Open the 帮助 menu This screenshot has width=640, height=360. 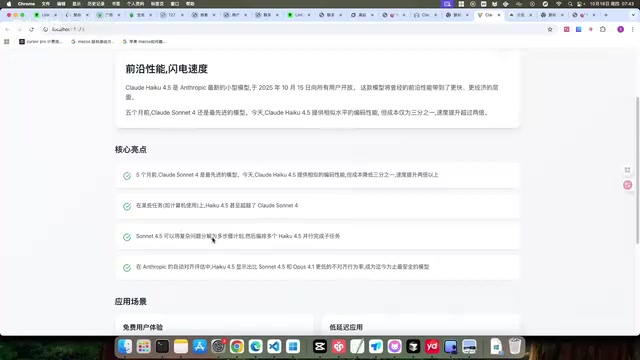pyautogui.click(x=190, y=4)
